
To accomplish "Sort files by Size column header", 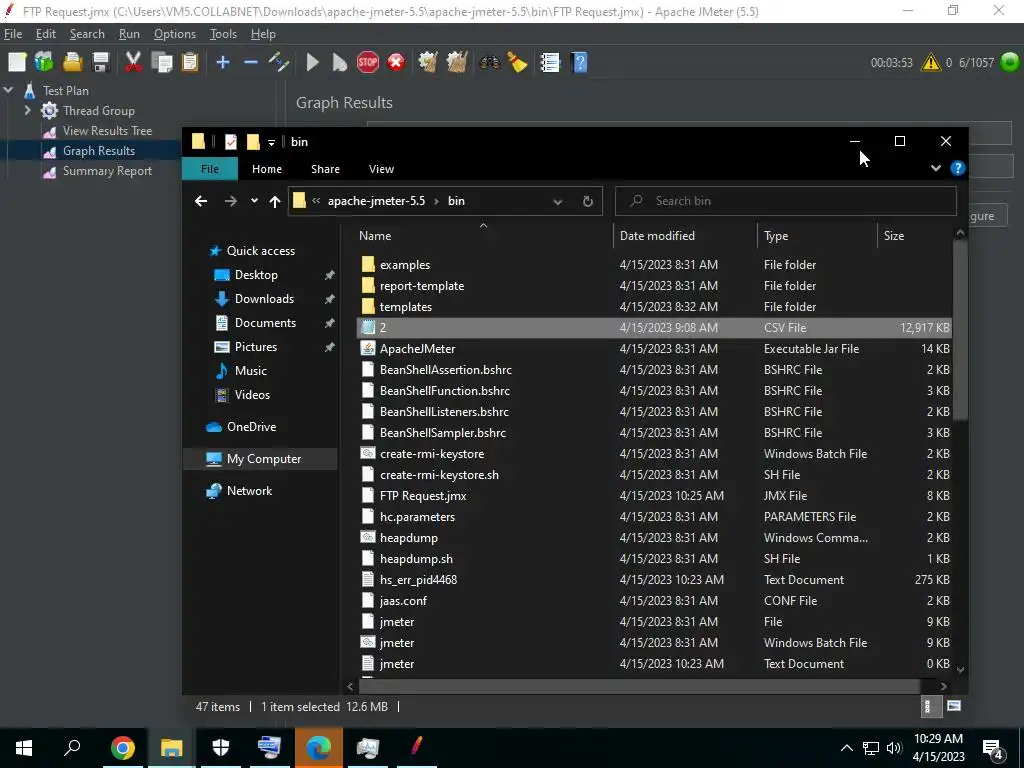I will point(914,236).
